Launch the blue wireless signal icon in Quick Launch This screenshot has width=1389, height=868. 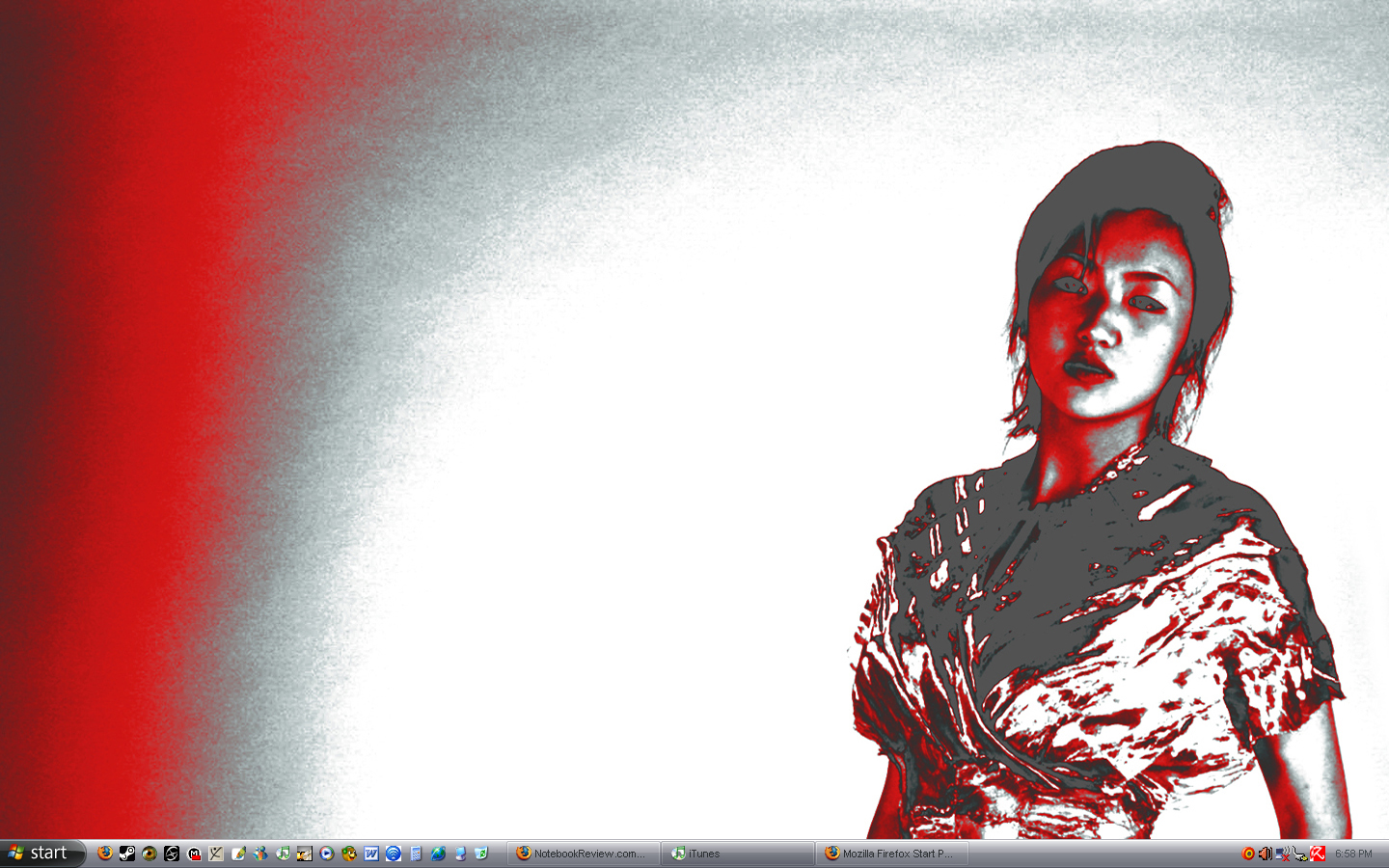[394, 854]
